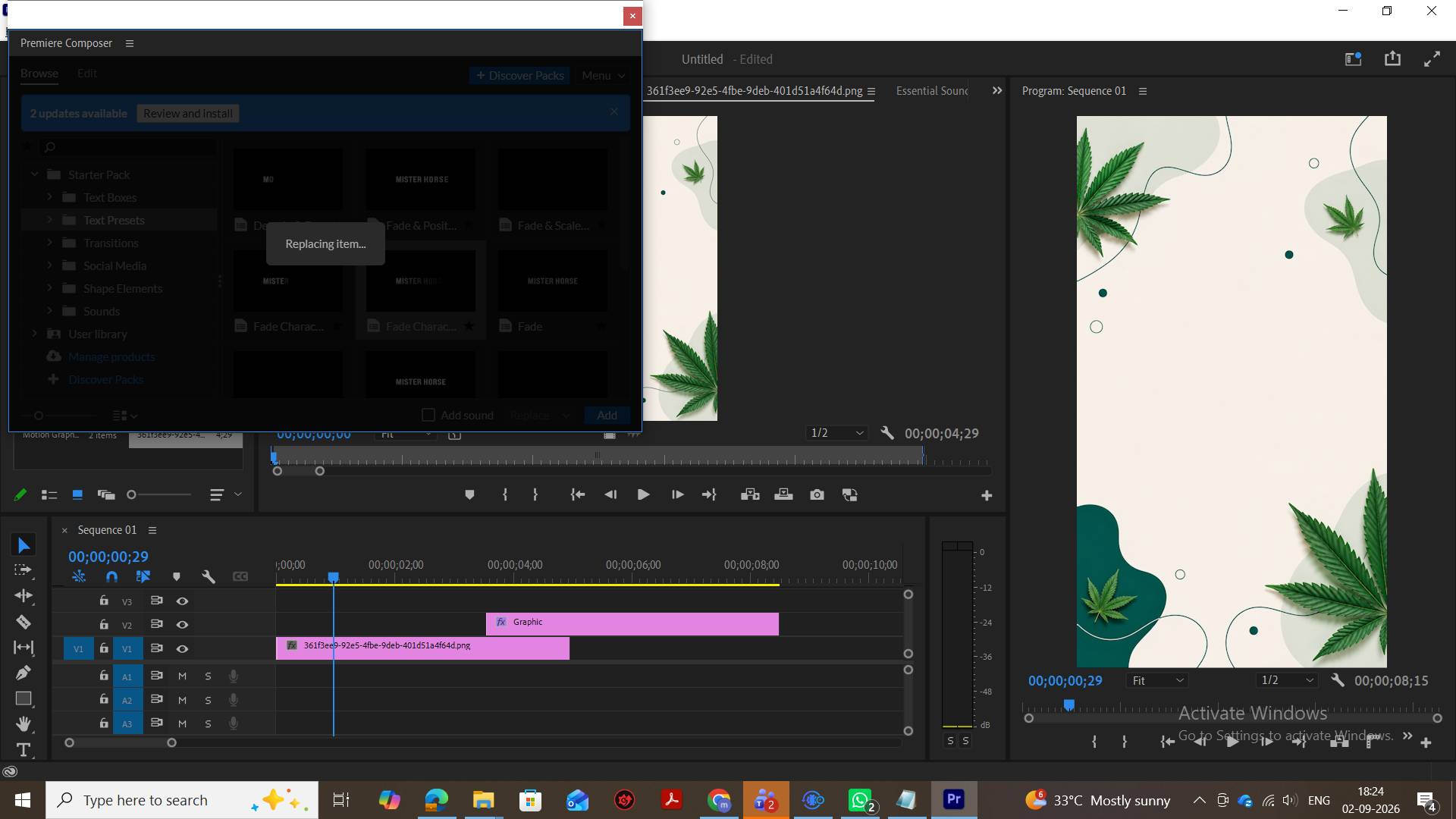Screen dimensions: 1456x819
Task: Hide the V2 track output
Action: (x=182, y=625)
